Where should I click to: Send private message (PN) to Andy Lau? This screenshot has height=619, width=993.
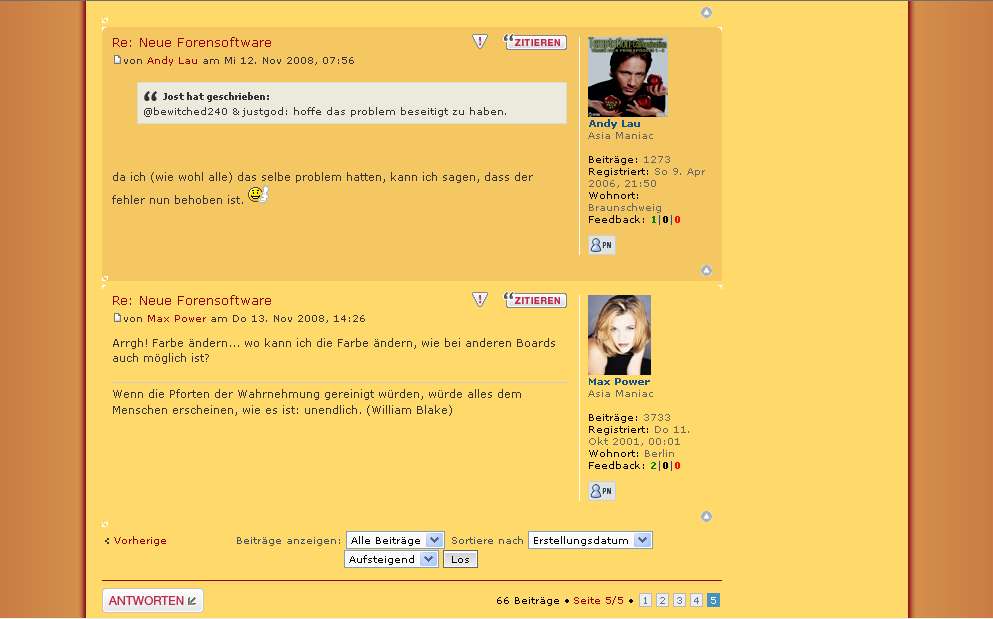point(601,245)
